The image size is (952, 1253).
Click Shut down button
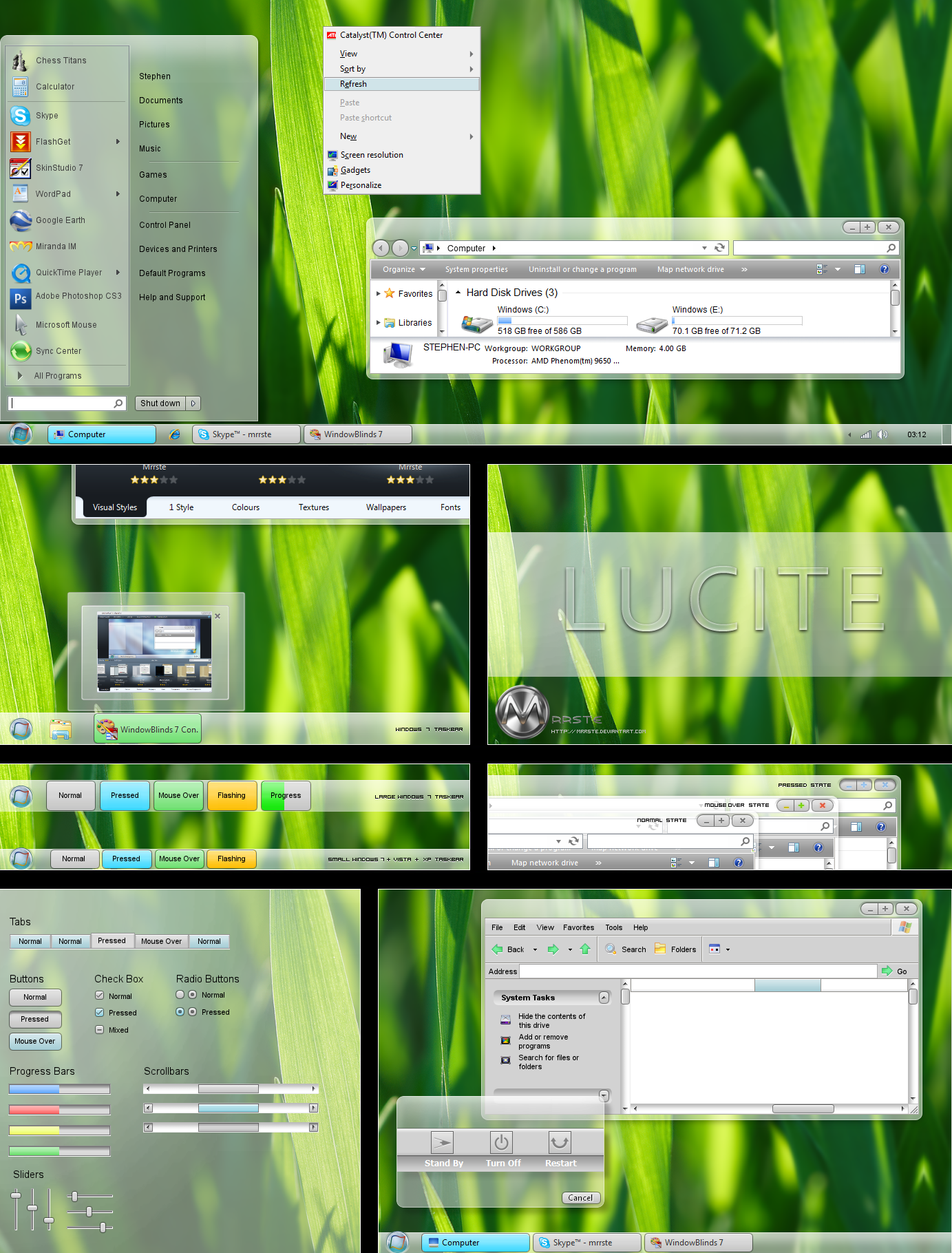(160, 403)
